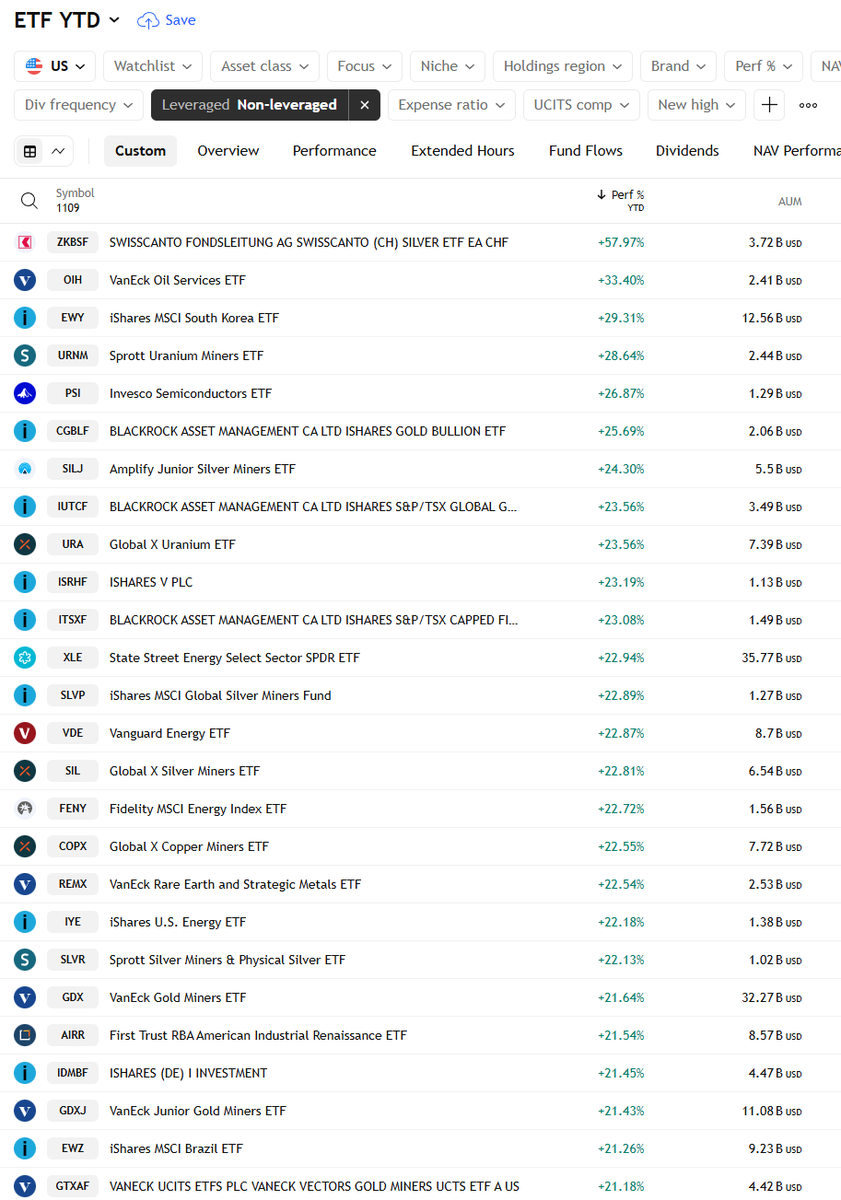The width and height of the screenshot is (841, 1200).
Task: Switch to the Overview tab
Action: tap(228, 151)
